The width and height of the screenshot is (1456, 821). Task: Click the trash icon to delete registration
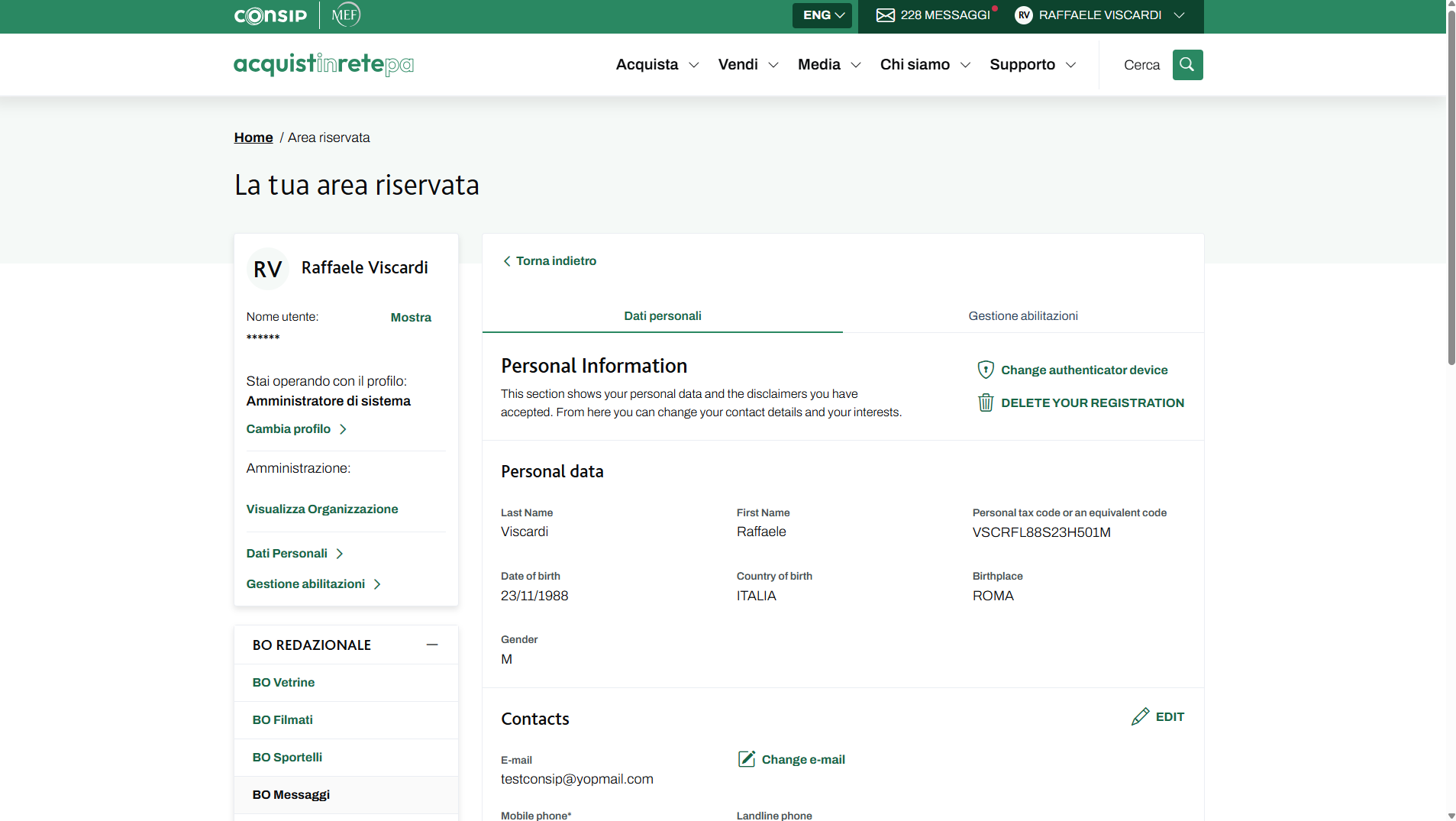pyautogui.click(x=986, y=402)
